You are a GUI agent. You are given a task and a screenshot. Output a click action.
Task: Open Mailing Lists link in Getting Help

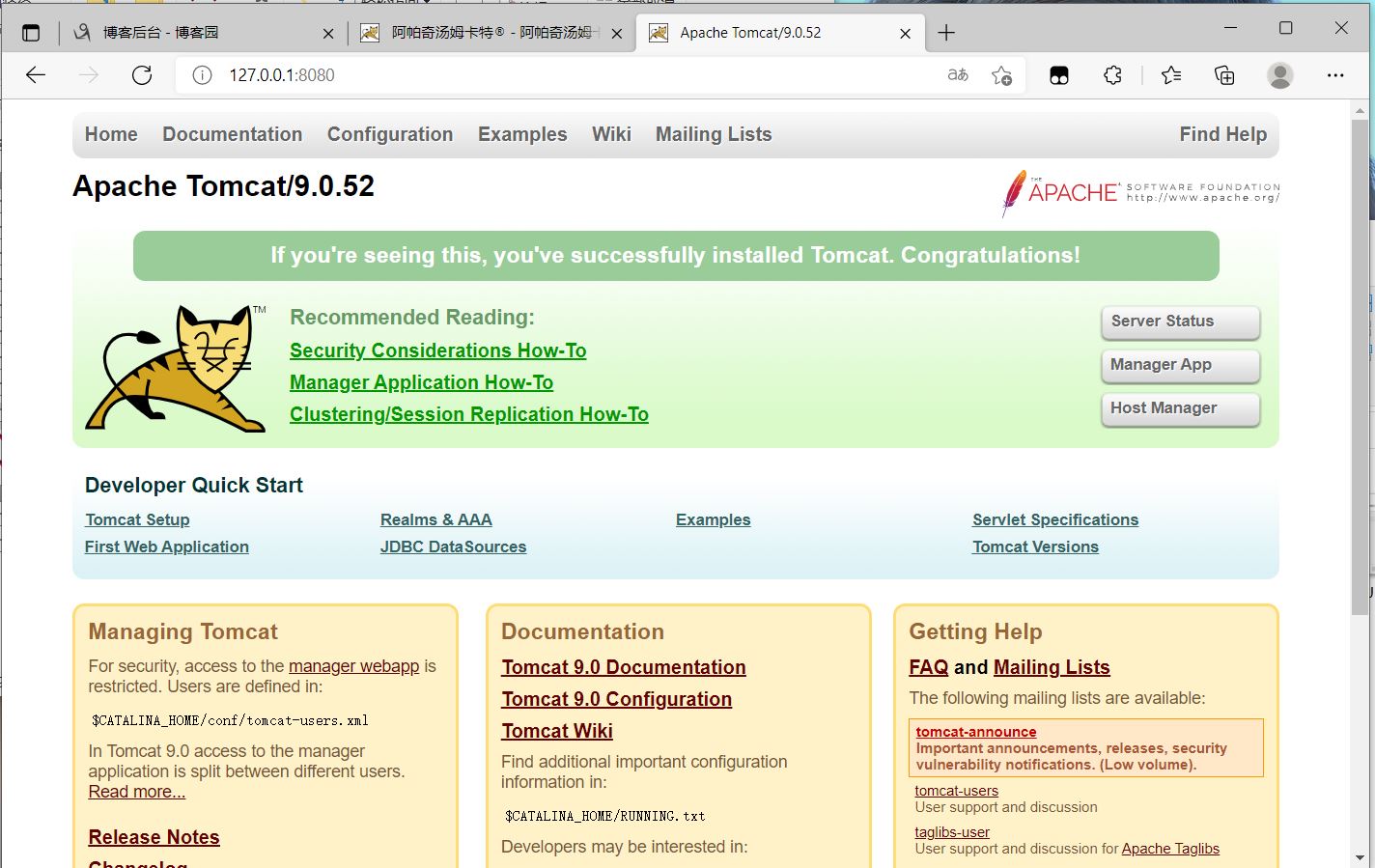coord(1052,667)
